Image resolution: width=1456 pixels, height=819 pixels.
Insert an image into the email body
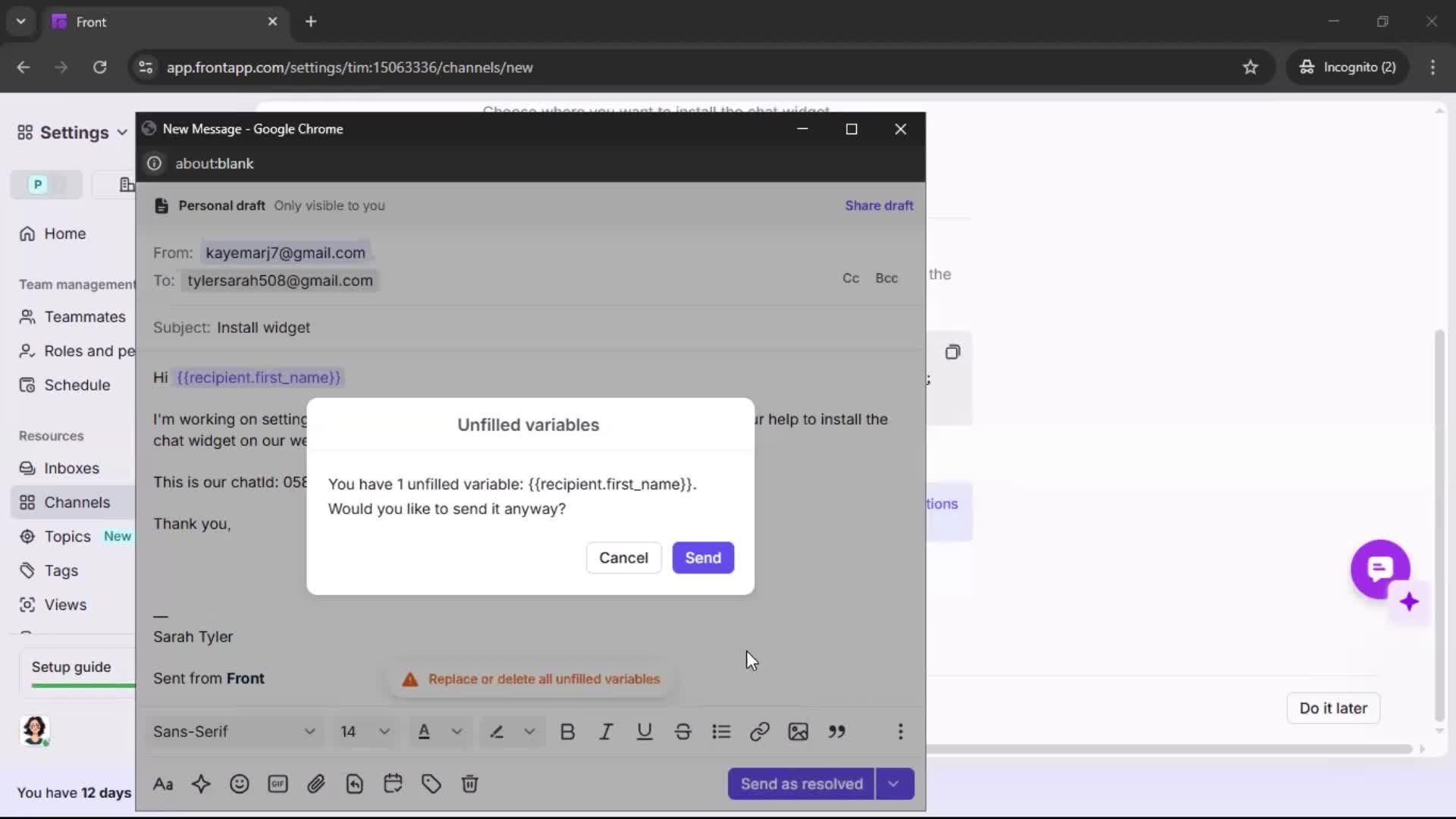click(799, 731)
